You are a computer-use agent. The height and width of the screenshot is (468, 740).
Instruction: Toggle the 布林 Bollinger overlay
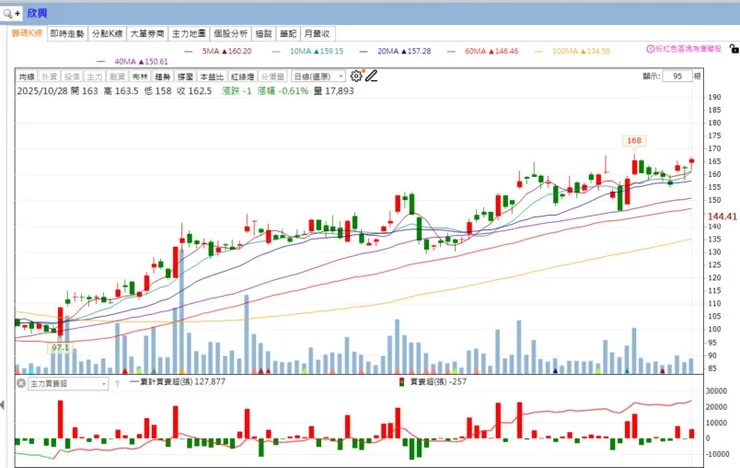coord(140,76)
